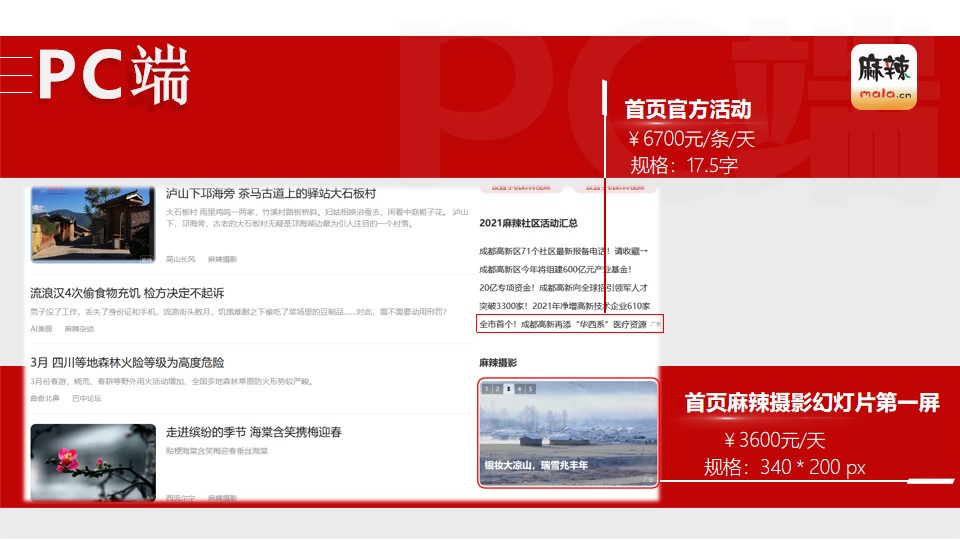Click the slide title 首页麻辣摄影幻灯片第一屏

tap(812, 403)
